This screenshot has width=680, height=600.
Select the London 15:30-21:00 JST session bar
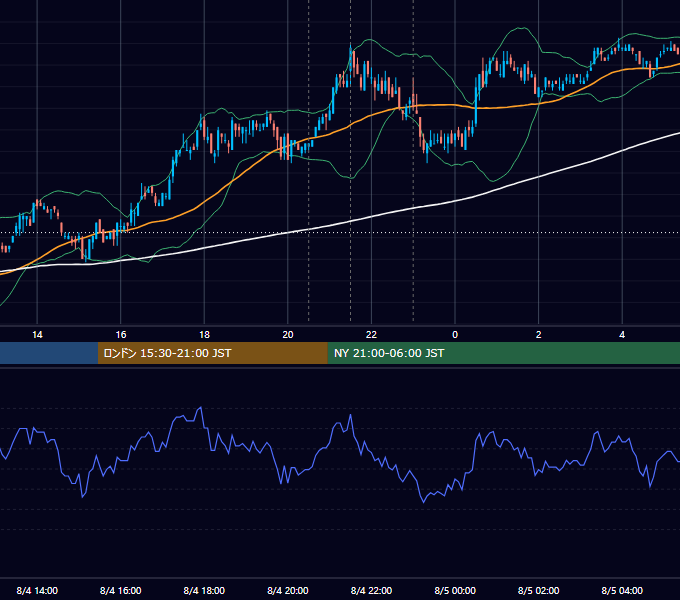(212, 353)
